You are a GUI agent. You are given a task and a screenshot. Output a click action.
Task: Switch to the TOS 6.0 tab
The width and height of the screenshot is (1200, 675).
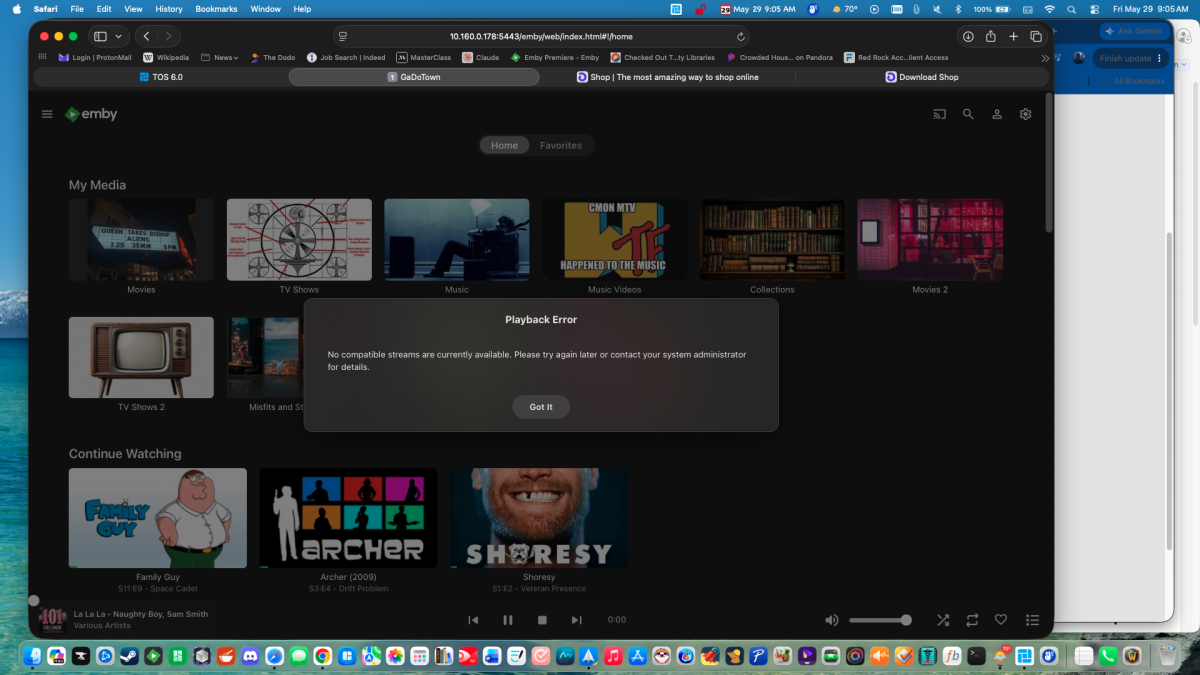pyautogui.click(x=161, y=77)
